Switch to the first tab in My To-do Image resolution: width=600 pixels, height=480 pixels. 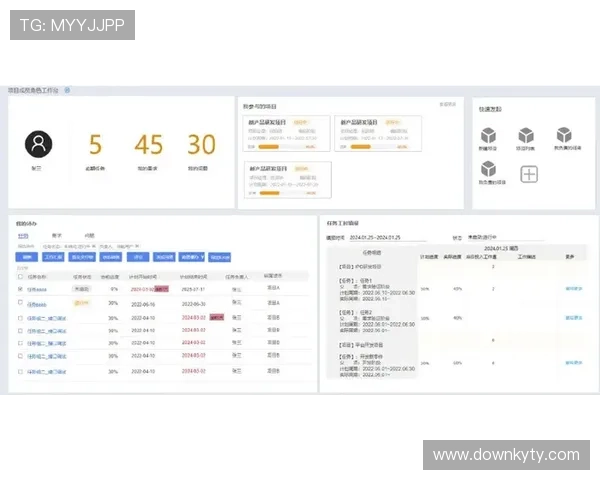tap(23, 235)
